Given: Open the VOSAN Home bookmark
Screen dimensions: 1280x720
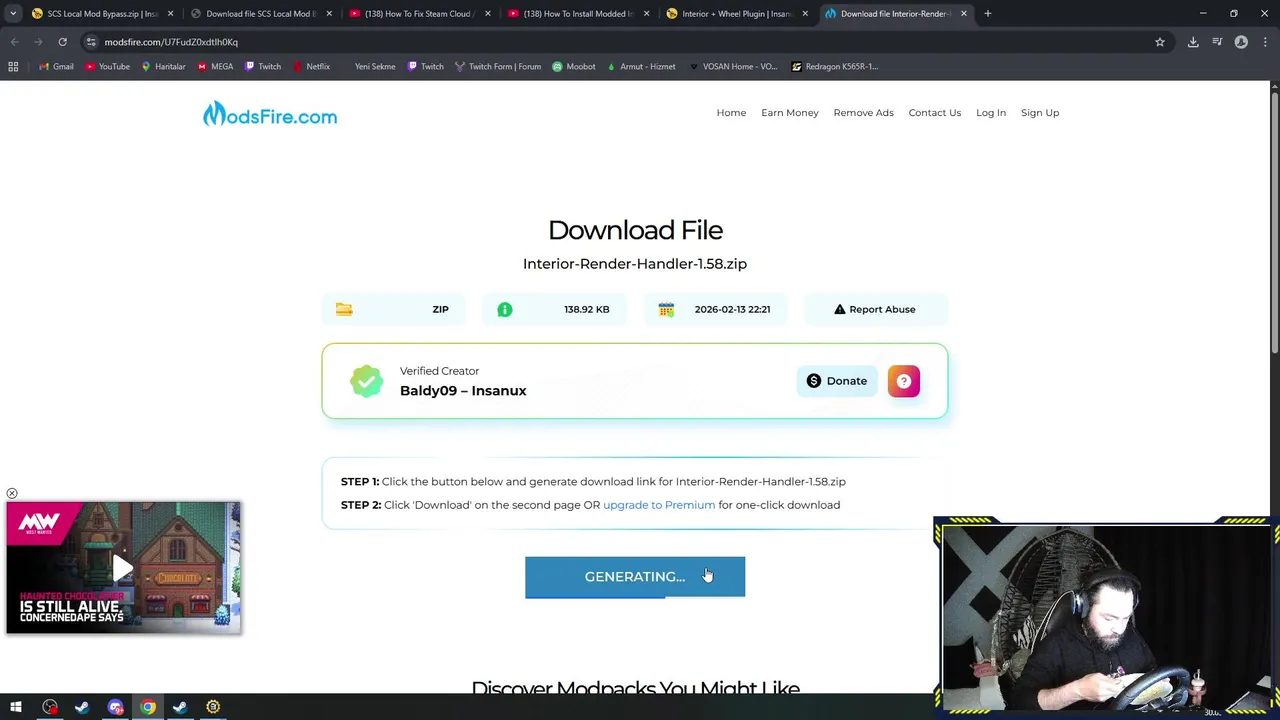Looking at the screenshot, I should pos(733,67).
